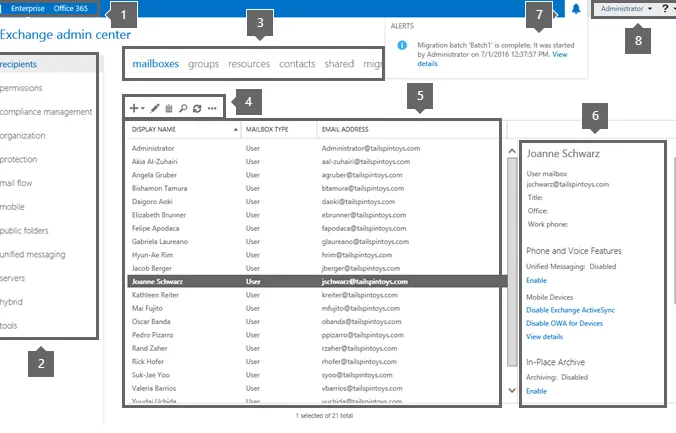
Task: Open the mailboxes tab
Action: pos(156,64)
